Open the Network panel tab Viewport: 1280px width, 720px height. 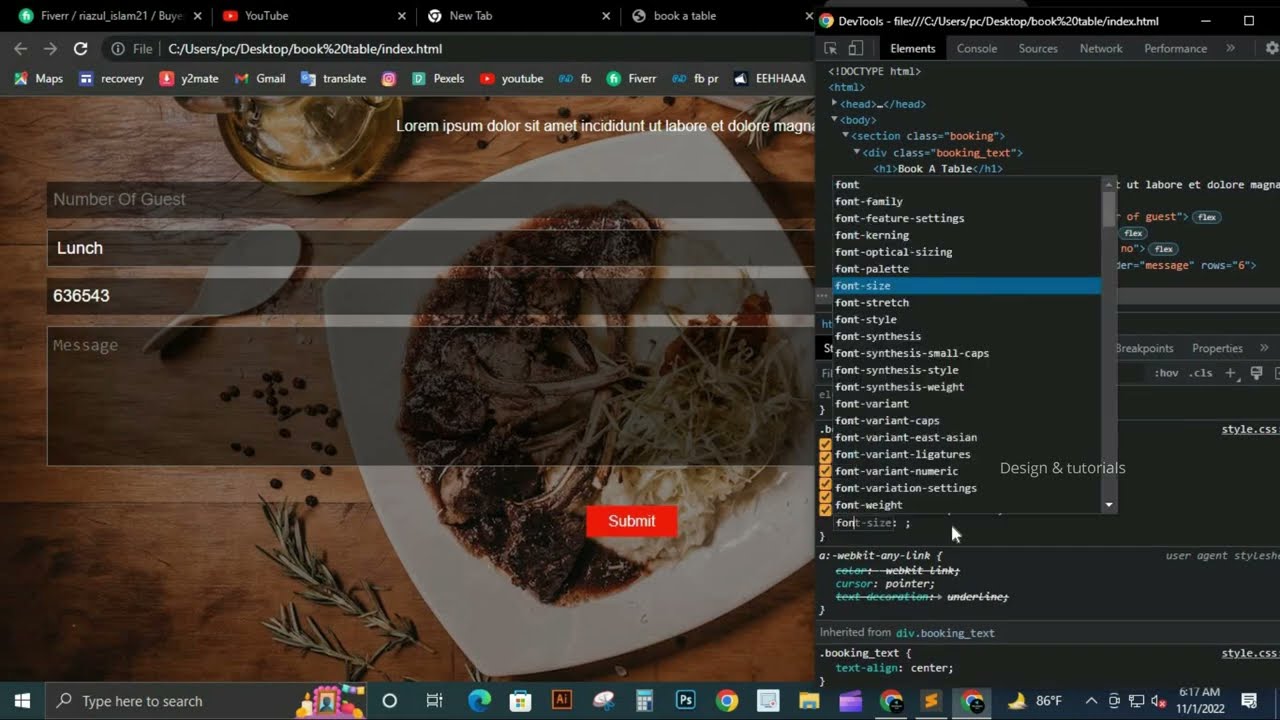point(1101,48)
